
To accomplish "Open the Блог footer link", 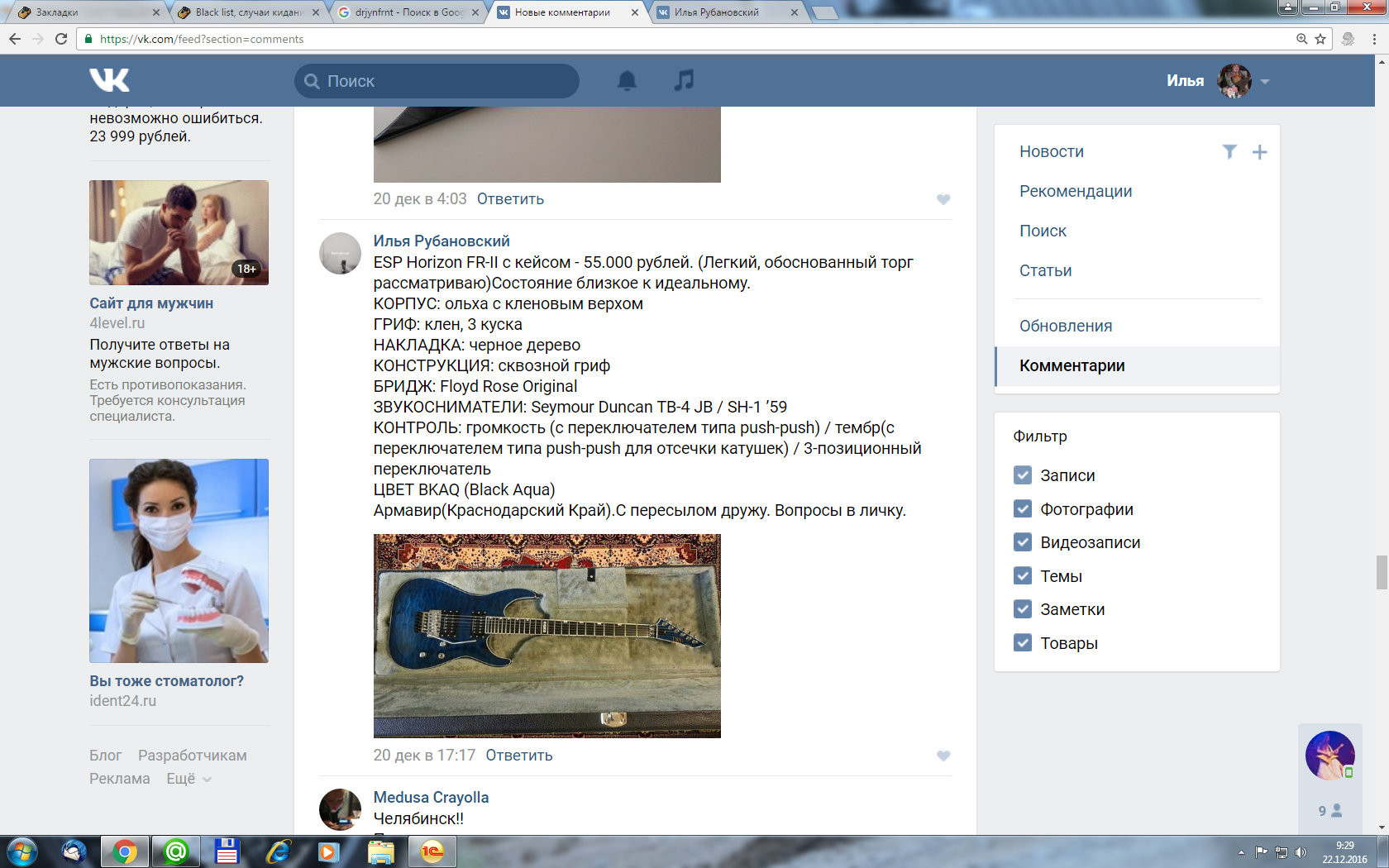I will [x=105, y=756].
